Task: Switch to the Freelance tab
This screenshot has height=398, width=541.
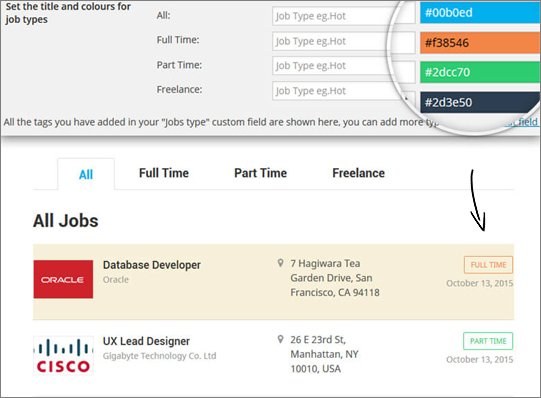Action: pyautogui.click(x=358, y=173)
